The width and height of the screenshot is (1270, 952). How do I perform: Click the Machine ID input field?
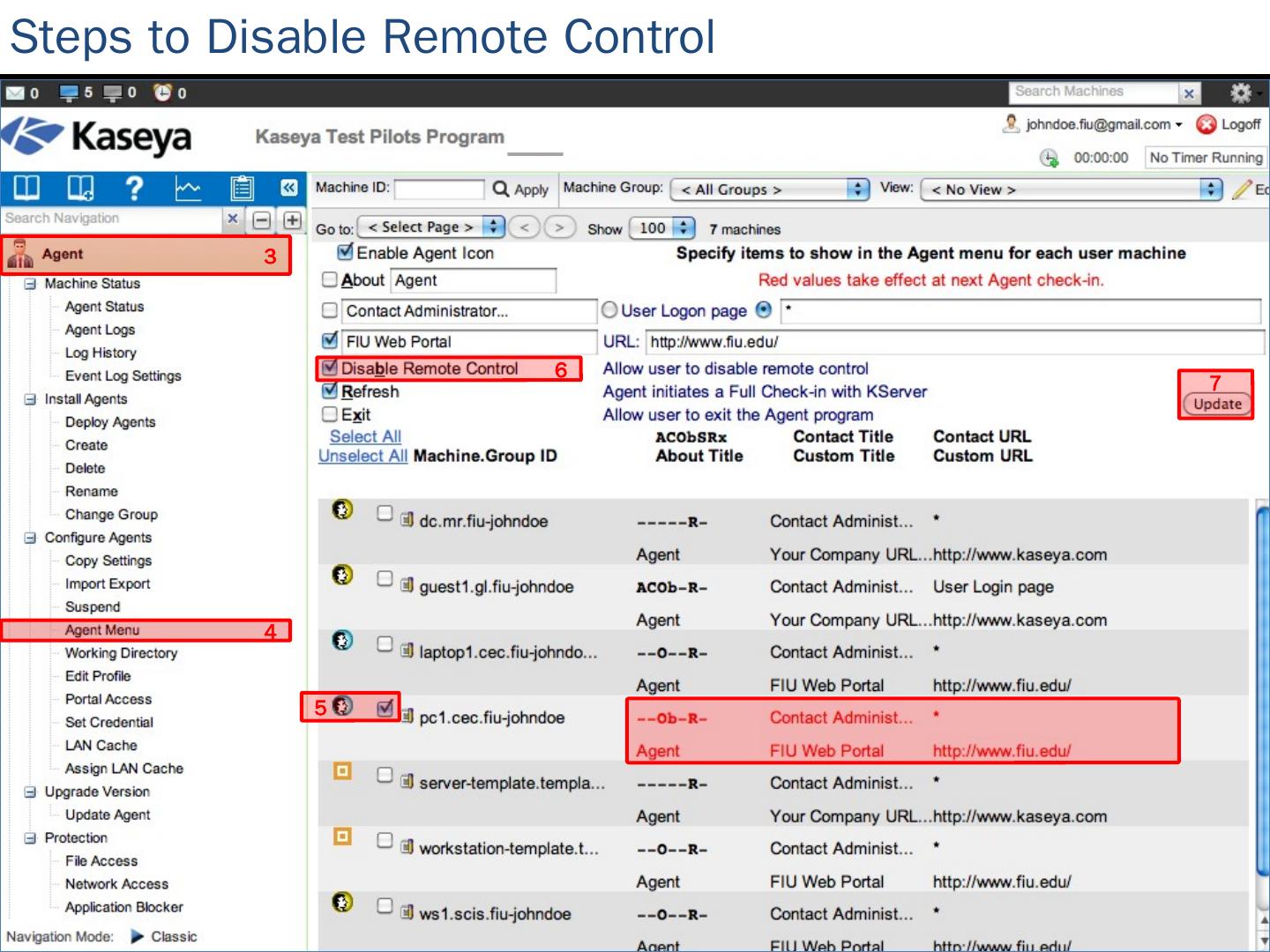439,190
